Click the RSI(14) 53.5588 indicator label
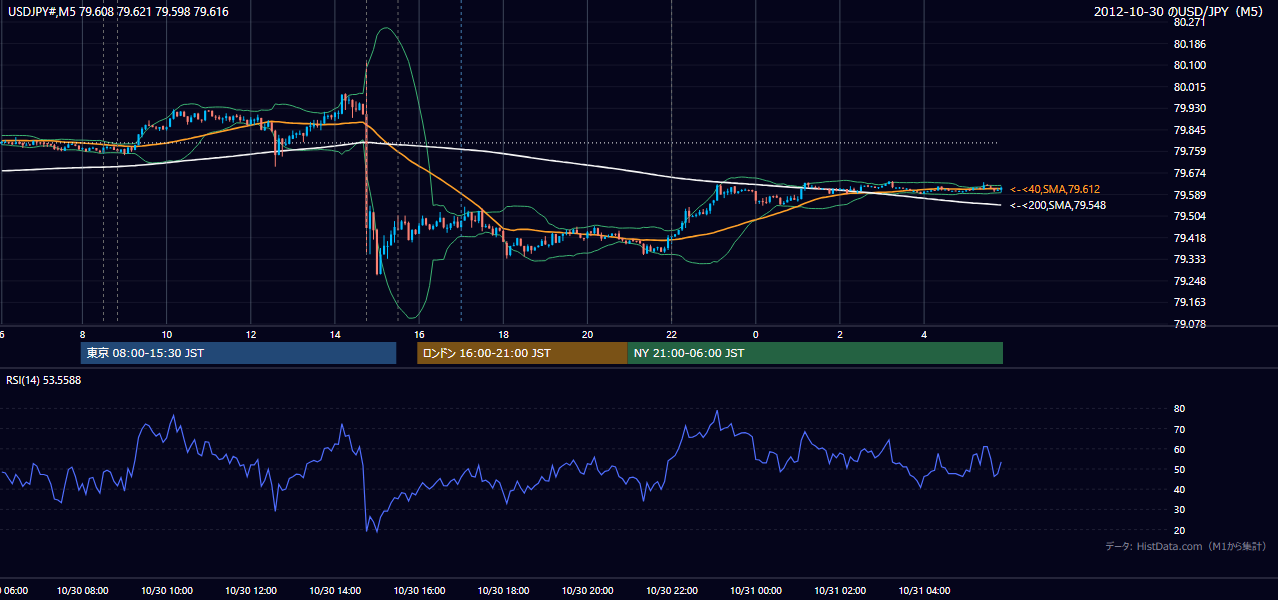Screen dimensions: 1278x600 (x=44, y=380)
